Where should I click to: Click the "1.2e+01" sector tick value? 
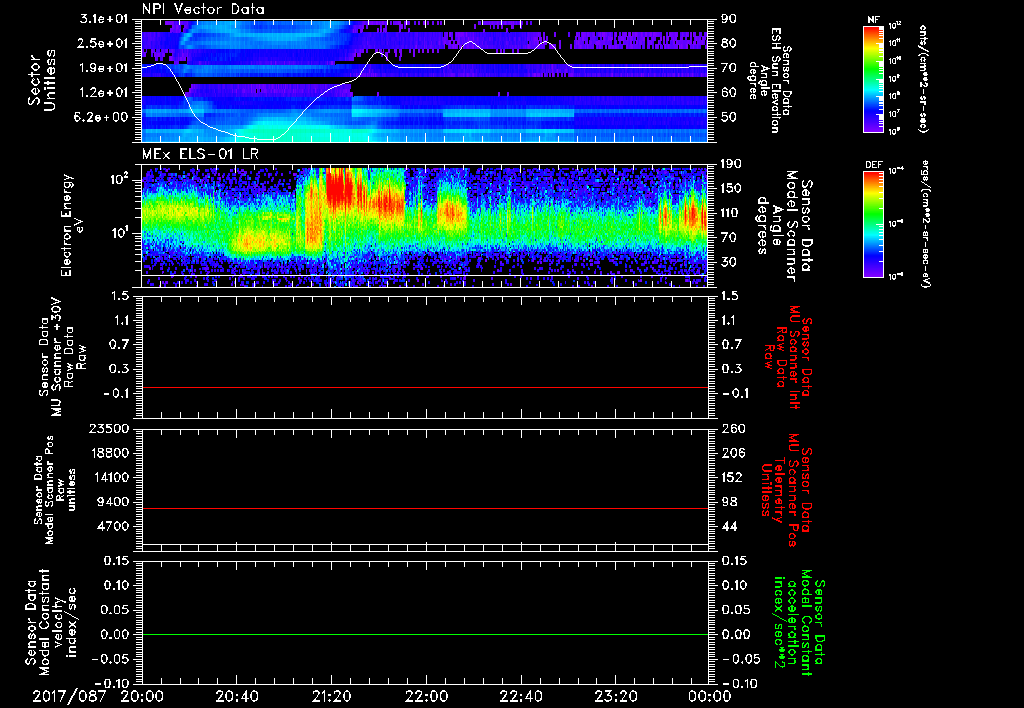click(104, 93)
